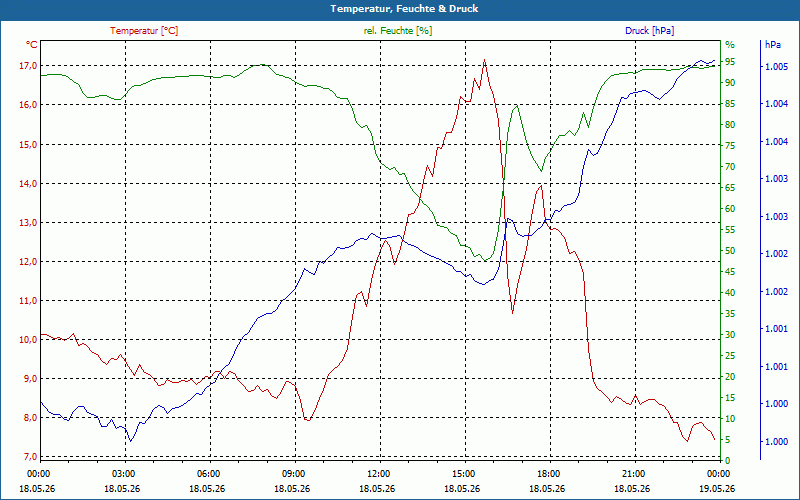Click humidity axis value 55
Image resolution: width=800 pixels, height=500 pixels.
[730, 230]
